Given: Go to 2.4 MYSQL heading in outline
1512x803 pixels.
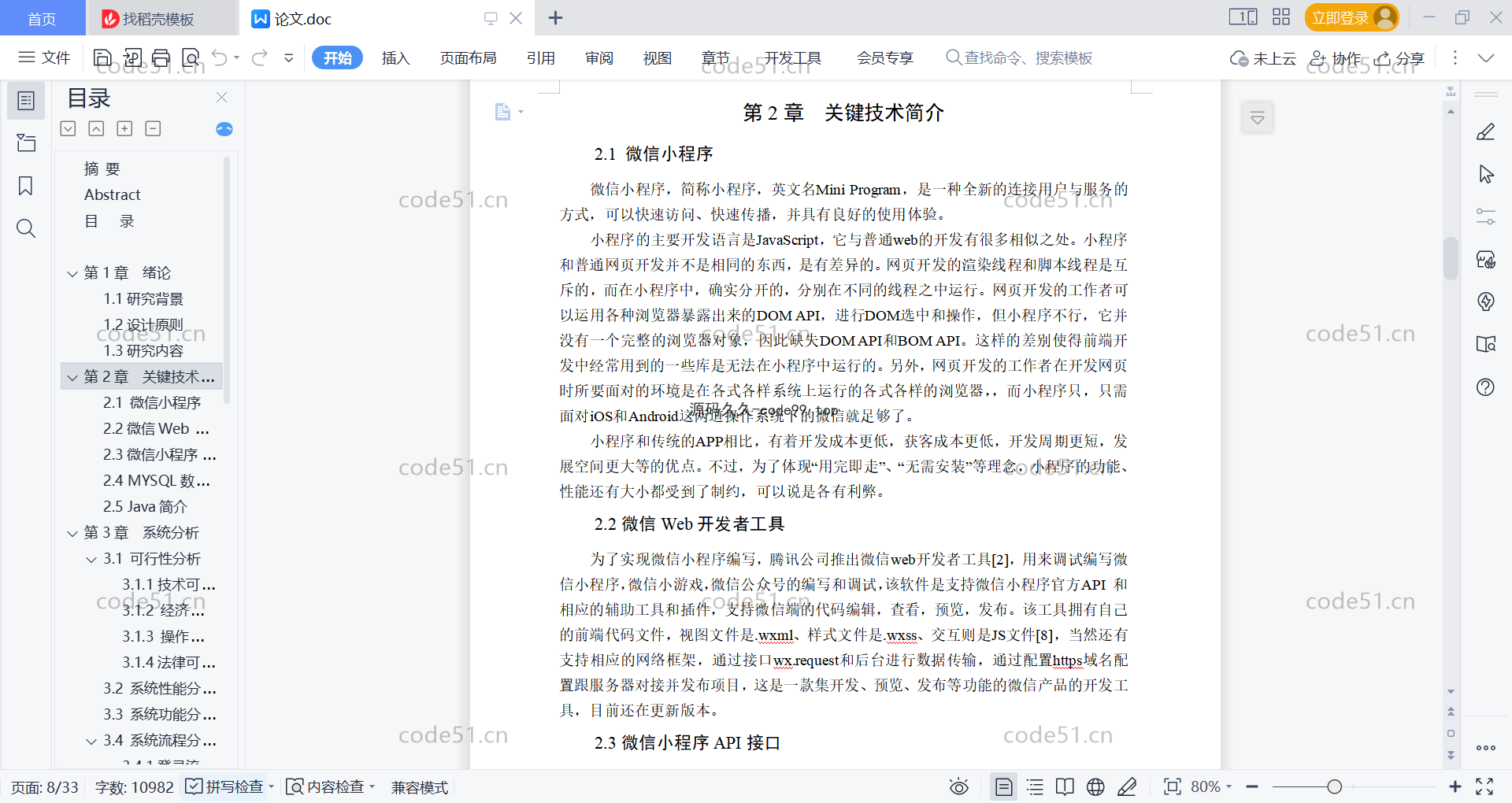Looking at the screenshot, I should click(x=157, y=481).
